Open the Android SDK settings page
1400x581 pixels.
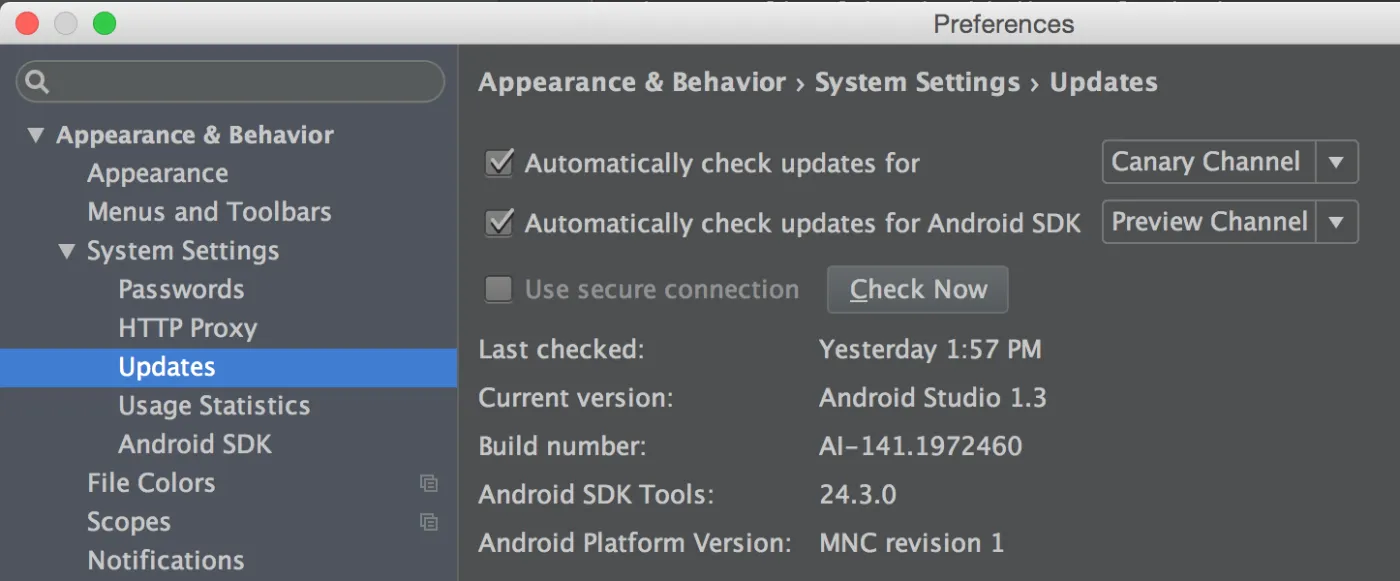pyautogui.click(x=195, y=444)
